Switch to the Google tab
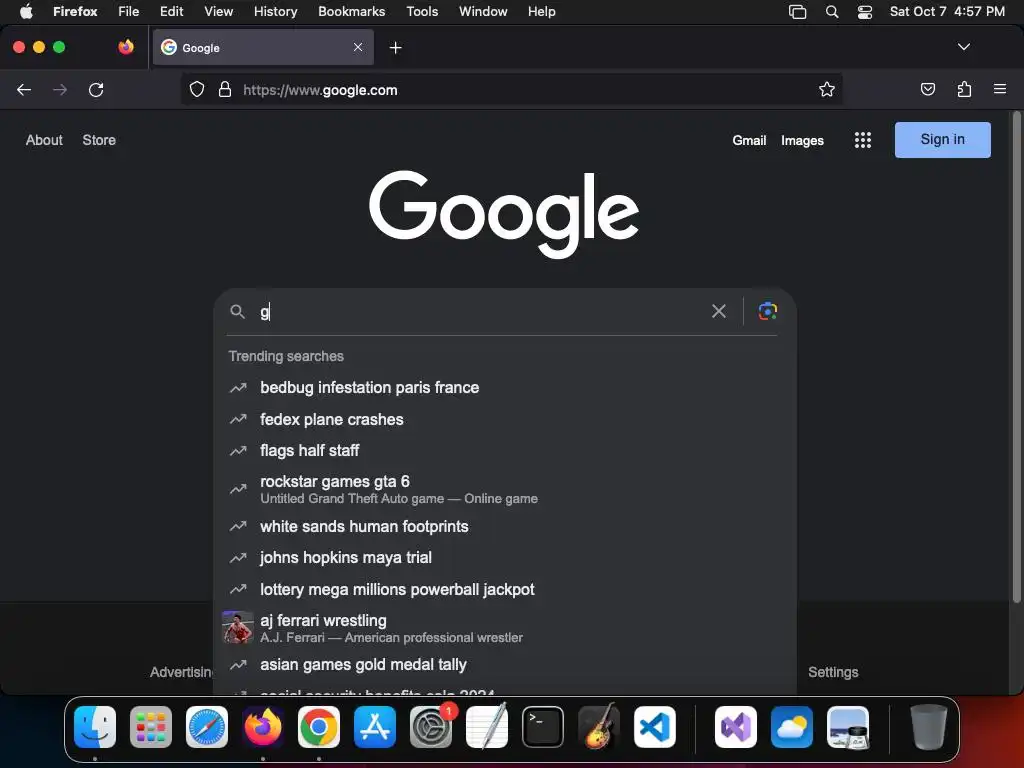The height and width of the screenshot is (768, 1024). tap(263, 47)
